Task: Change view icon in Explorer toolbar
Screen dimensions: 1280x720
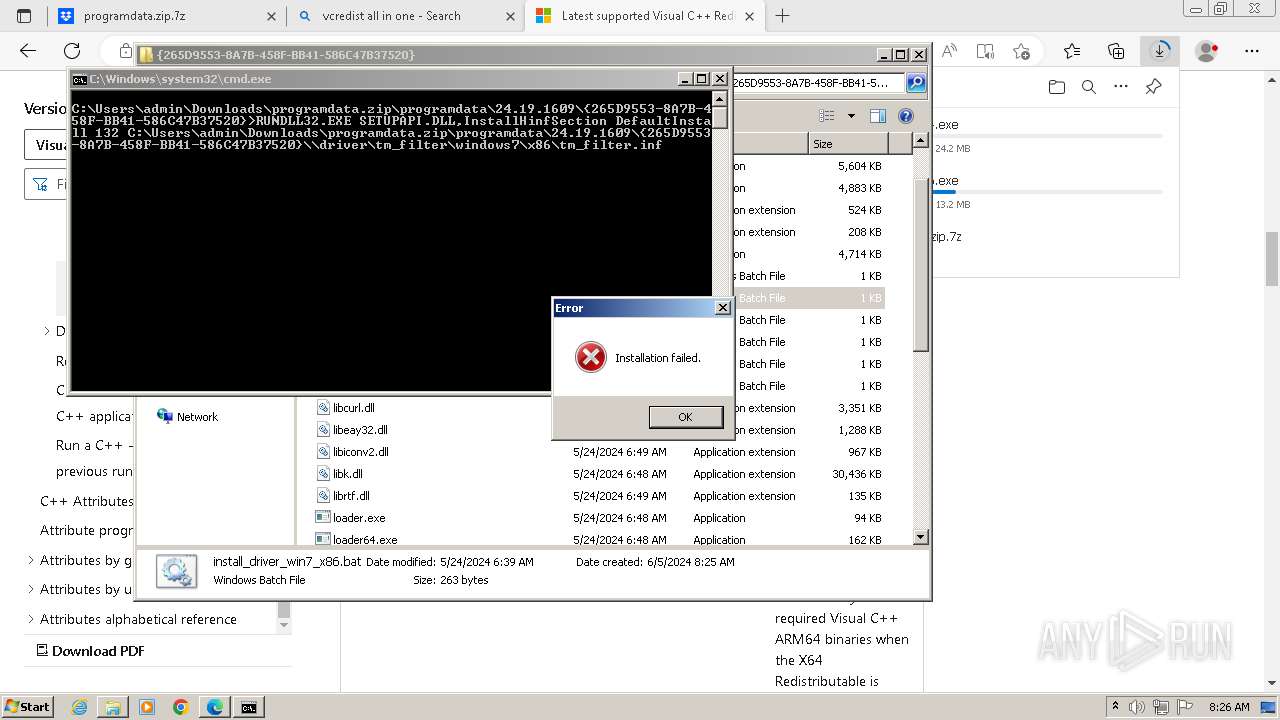Action: [x=827, y=116]
